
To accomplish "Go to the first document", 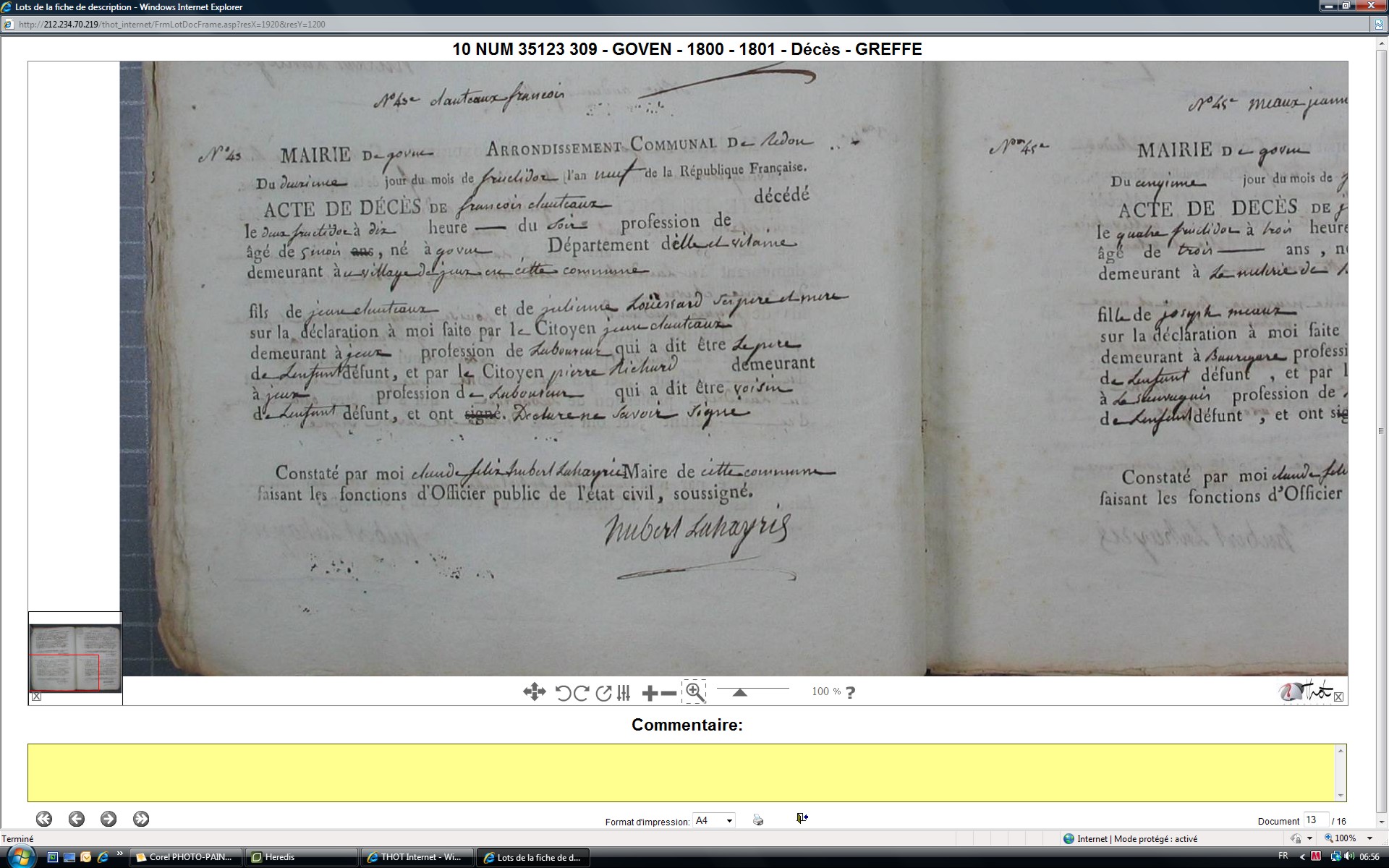I will pyautogui.click(x=44, y=819).
